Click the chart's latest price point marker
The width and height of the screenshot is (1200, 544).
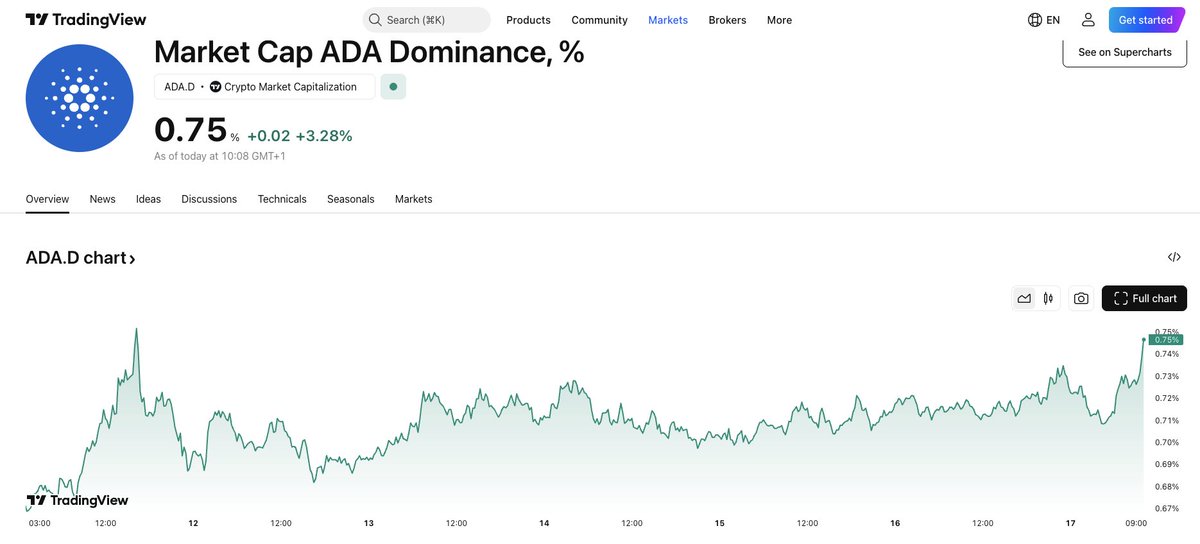1144,340
